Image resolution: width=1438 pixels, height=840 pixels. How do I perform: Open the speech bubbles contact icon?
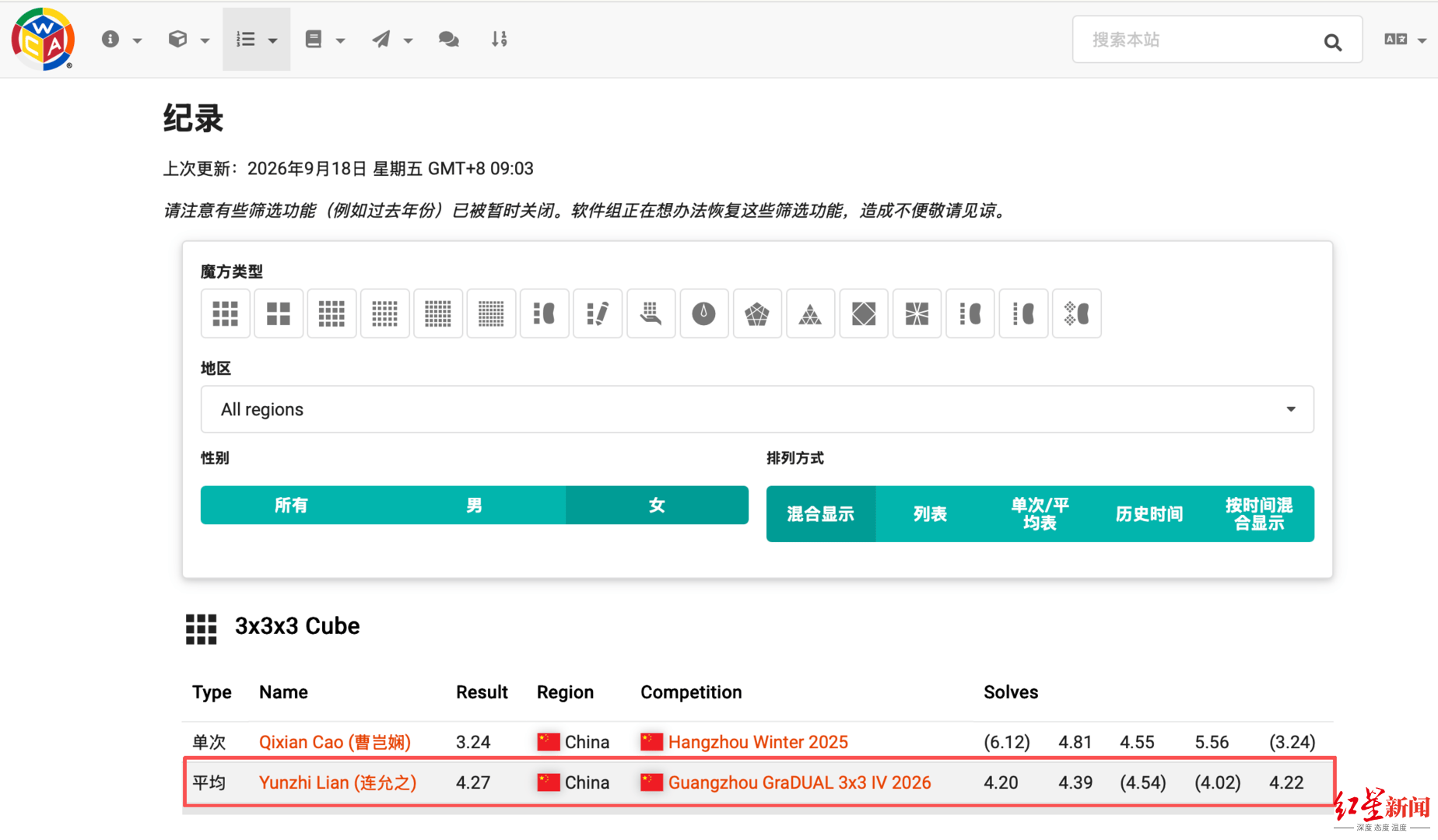[x=449, y=39]
